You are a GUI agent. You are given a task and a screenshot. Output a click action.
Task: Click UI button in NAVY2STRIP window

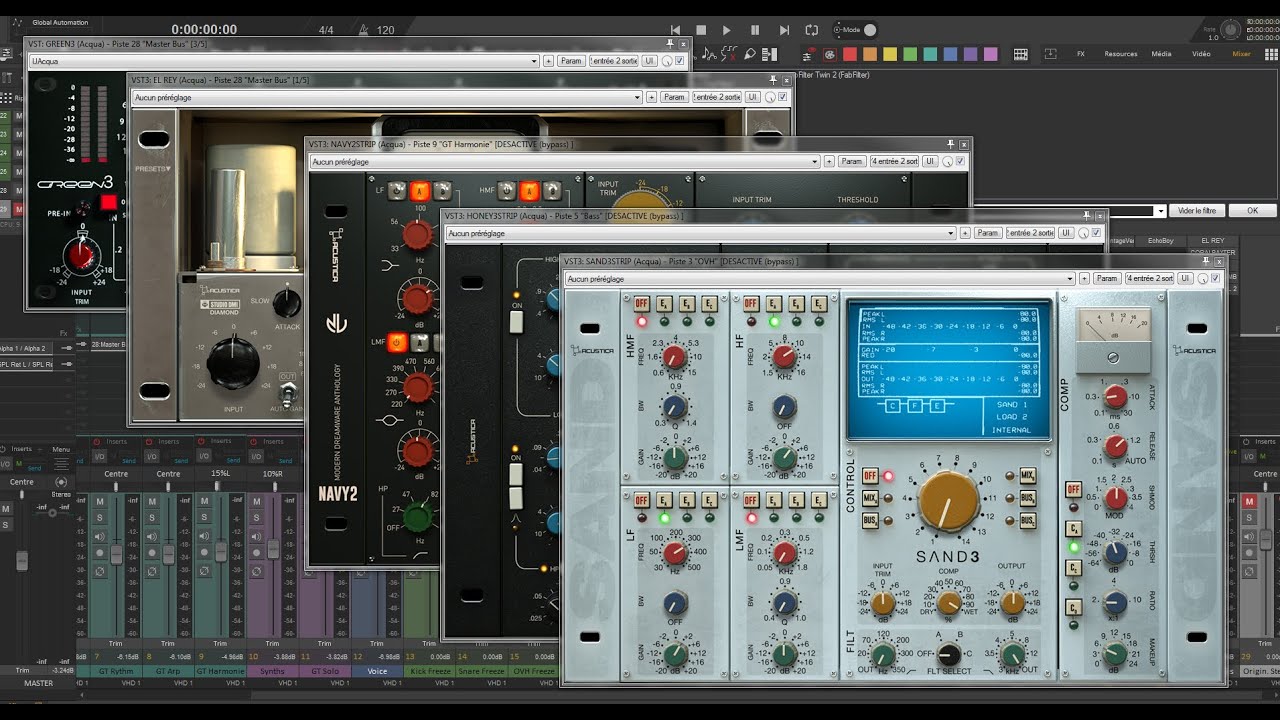pos(930,161)
